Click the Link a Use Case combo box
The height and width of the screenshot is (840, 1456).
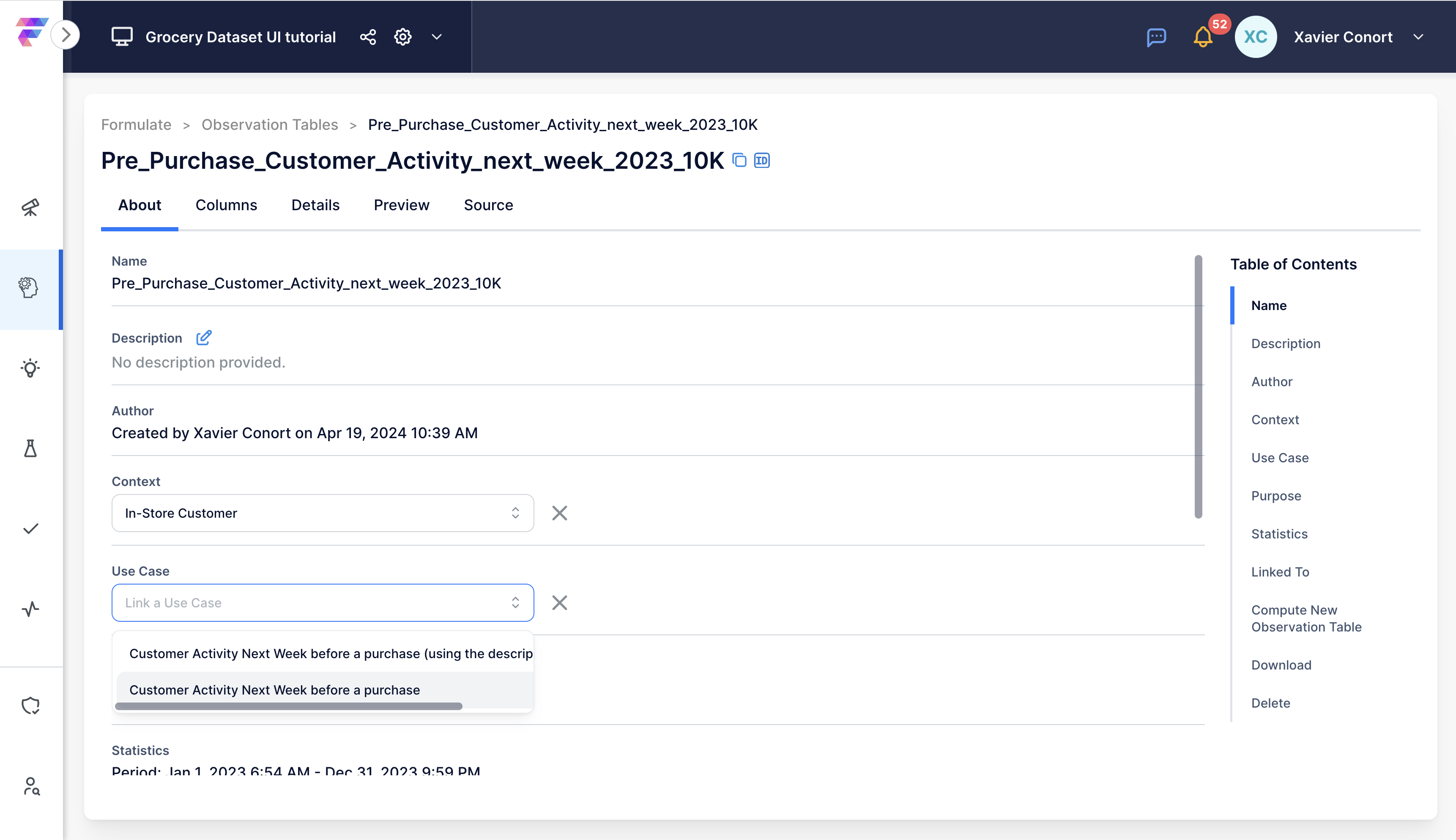[x=323, y=603]
